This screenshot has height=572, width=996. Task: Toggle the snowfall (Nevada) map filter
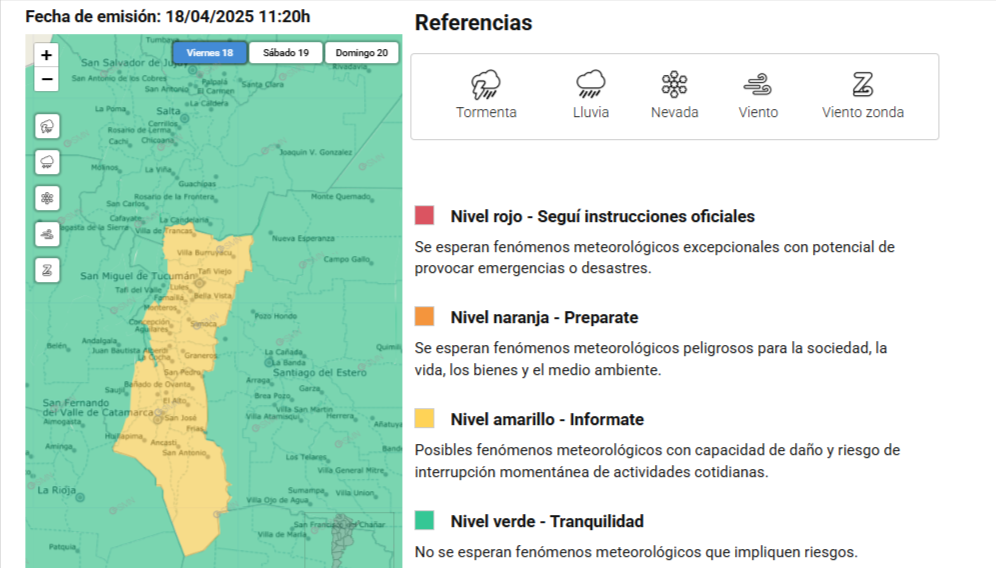coord(47,198)
